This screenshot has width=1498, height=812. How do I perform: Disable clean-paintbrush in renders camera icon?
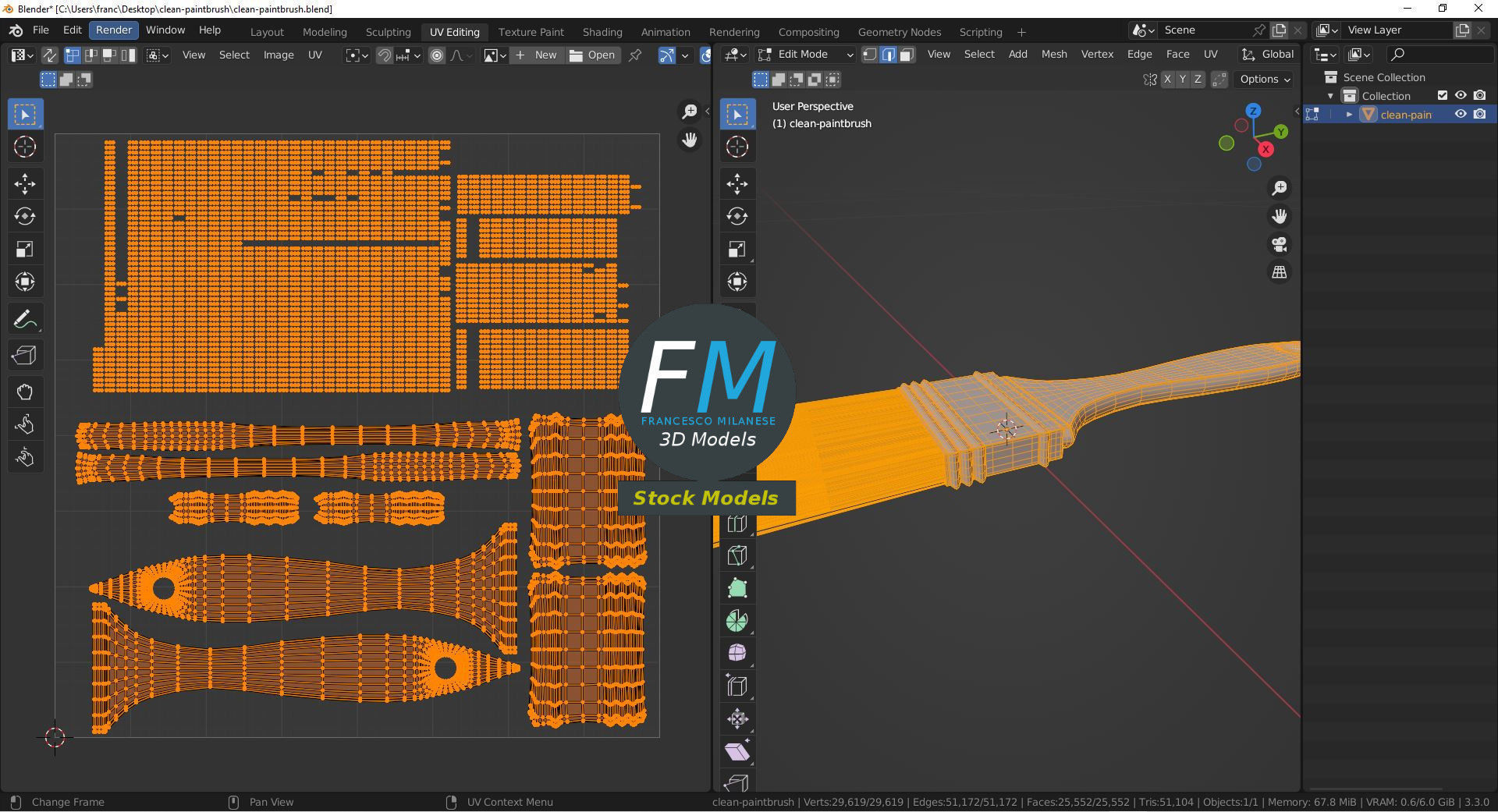[x=1479, y=114]
